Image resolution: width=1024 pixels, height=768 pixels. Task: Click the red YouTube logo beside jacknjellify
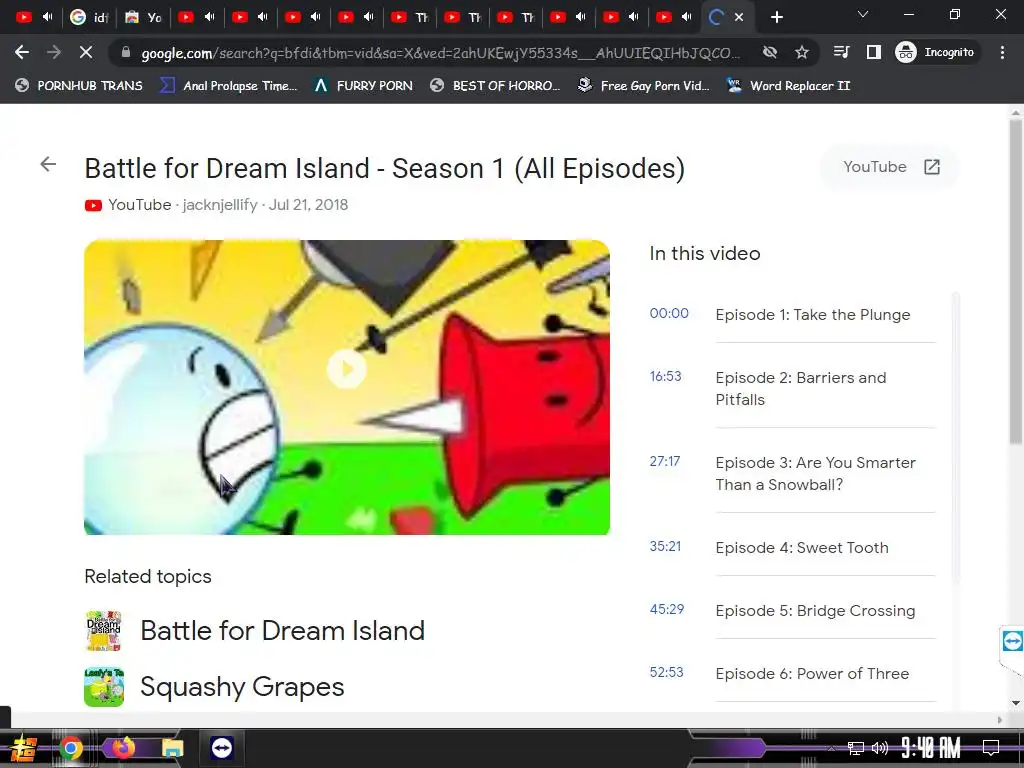93,206
